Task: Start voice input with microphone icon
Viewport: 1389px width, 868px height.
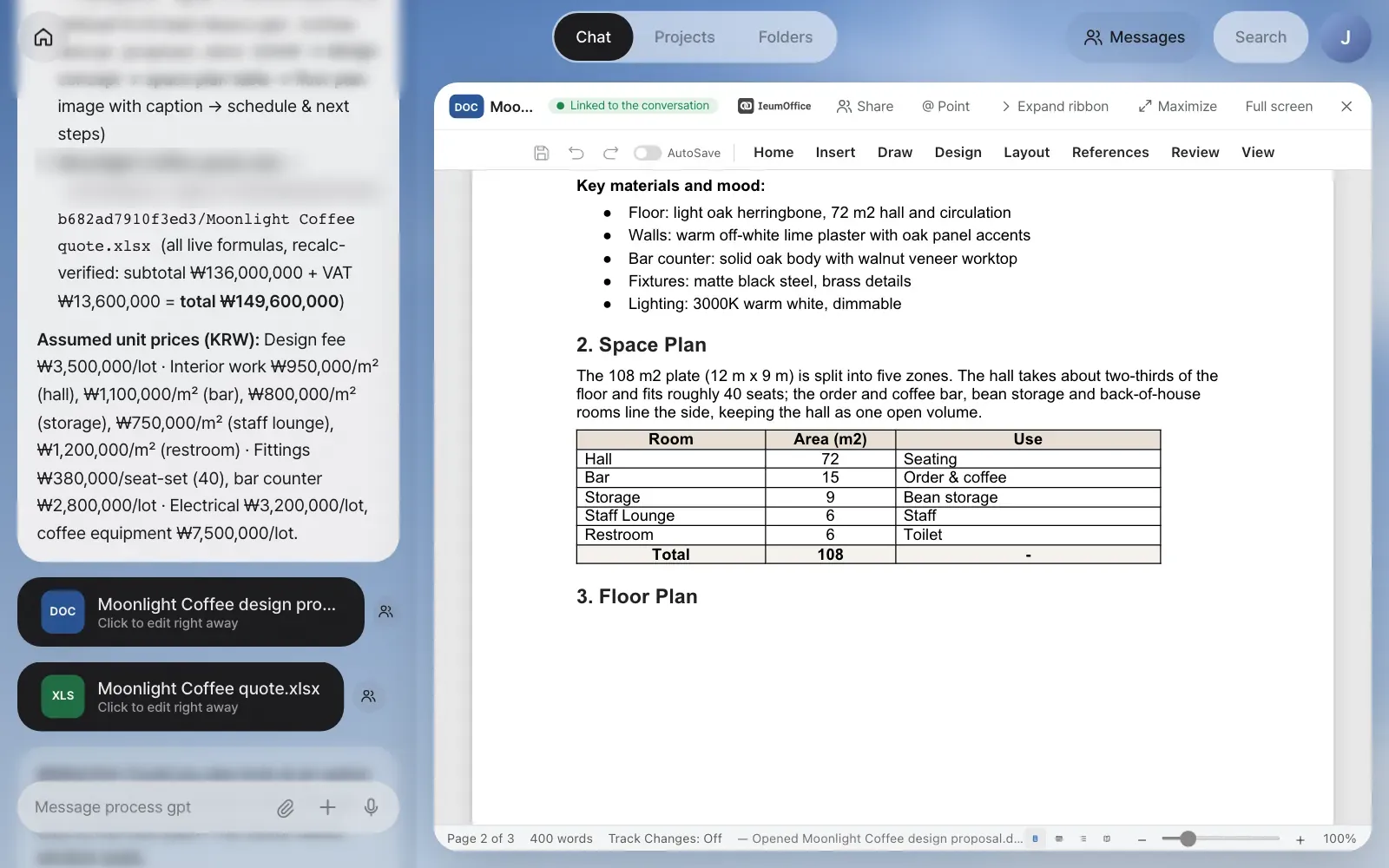Action: coord(371,807)
